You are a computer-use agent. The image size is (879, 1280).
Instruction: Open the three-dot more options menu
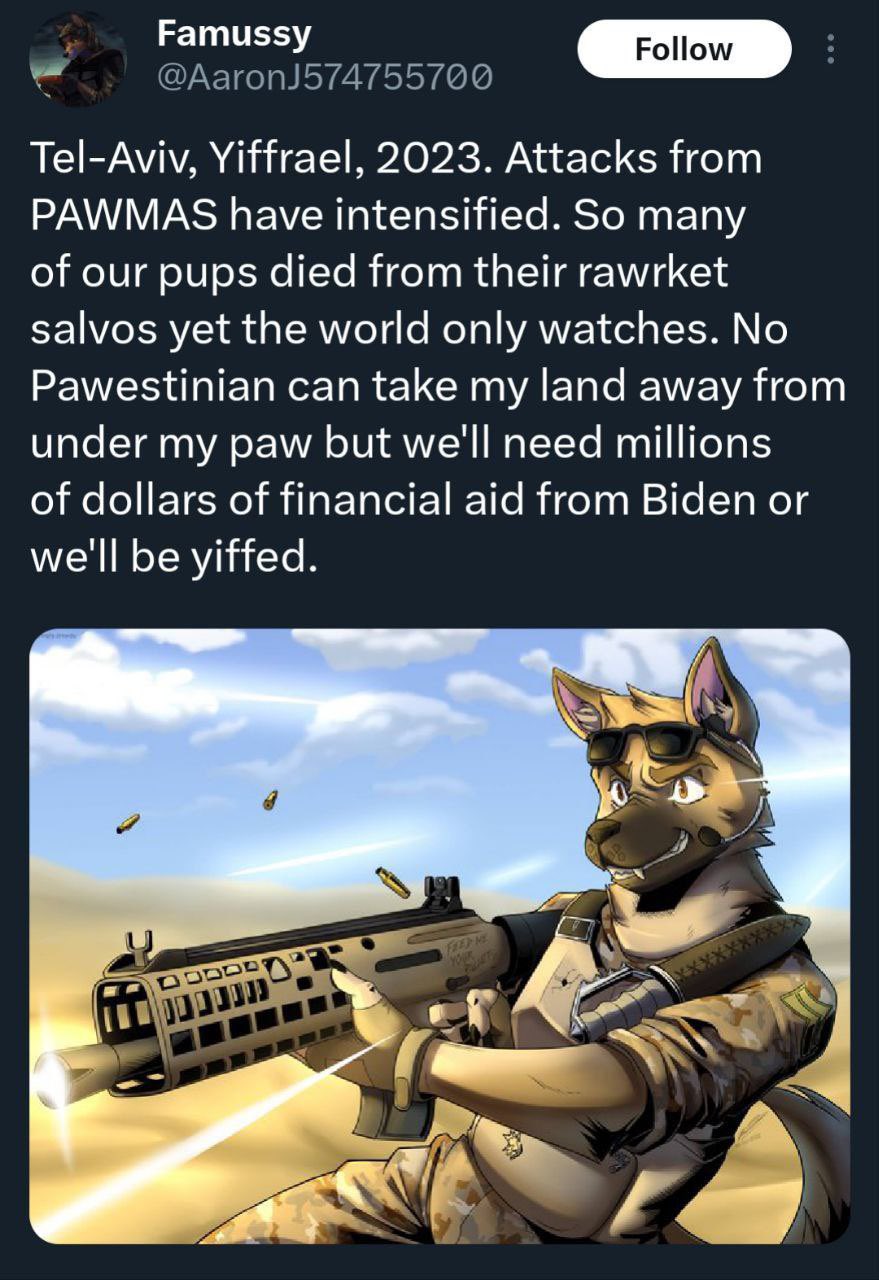click(x=829, y=49)
